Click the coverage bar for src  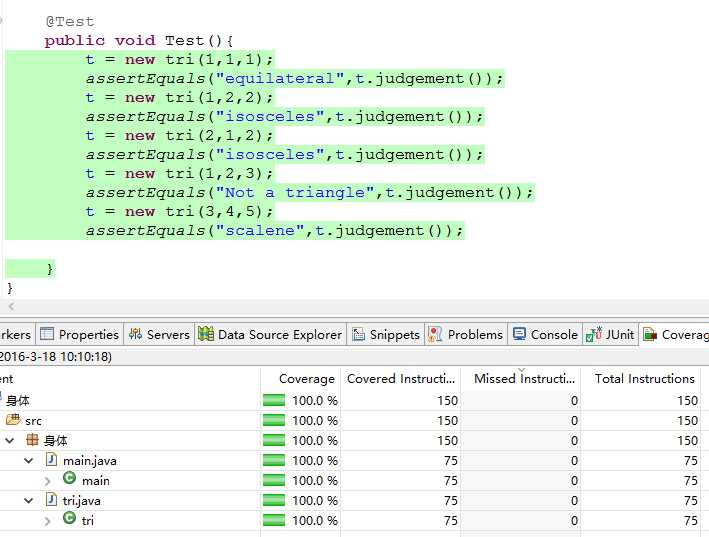click(x=274, y=420)
